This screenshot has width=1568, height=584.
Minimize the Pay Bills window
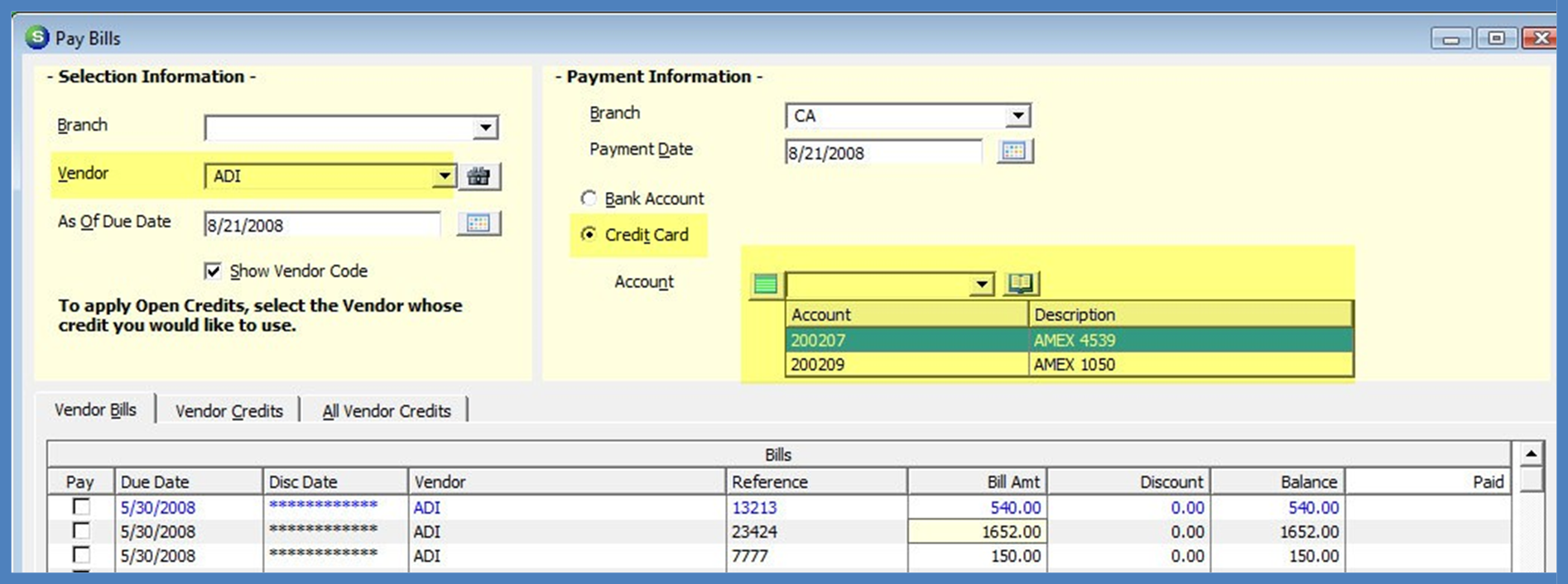click(x=1452, y=38)
